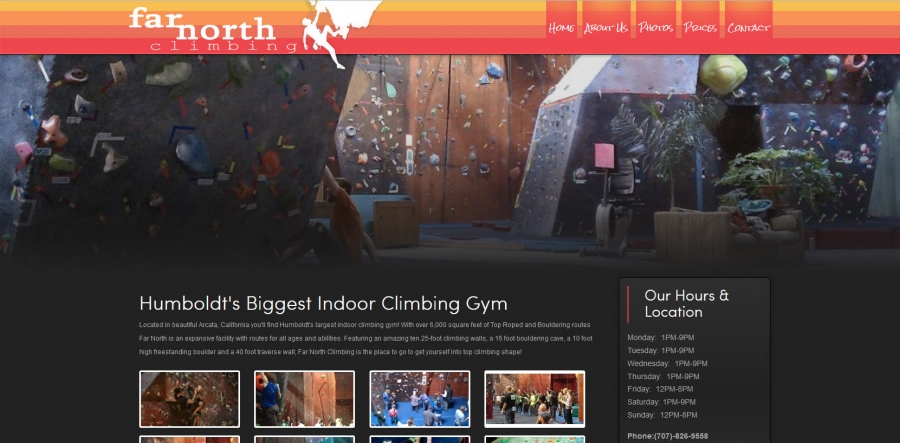The width and height of the screenshot is (900, 443).
Task: Click partially visible thumbnail in second row, first column
Action: click(x=189, y=440)
